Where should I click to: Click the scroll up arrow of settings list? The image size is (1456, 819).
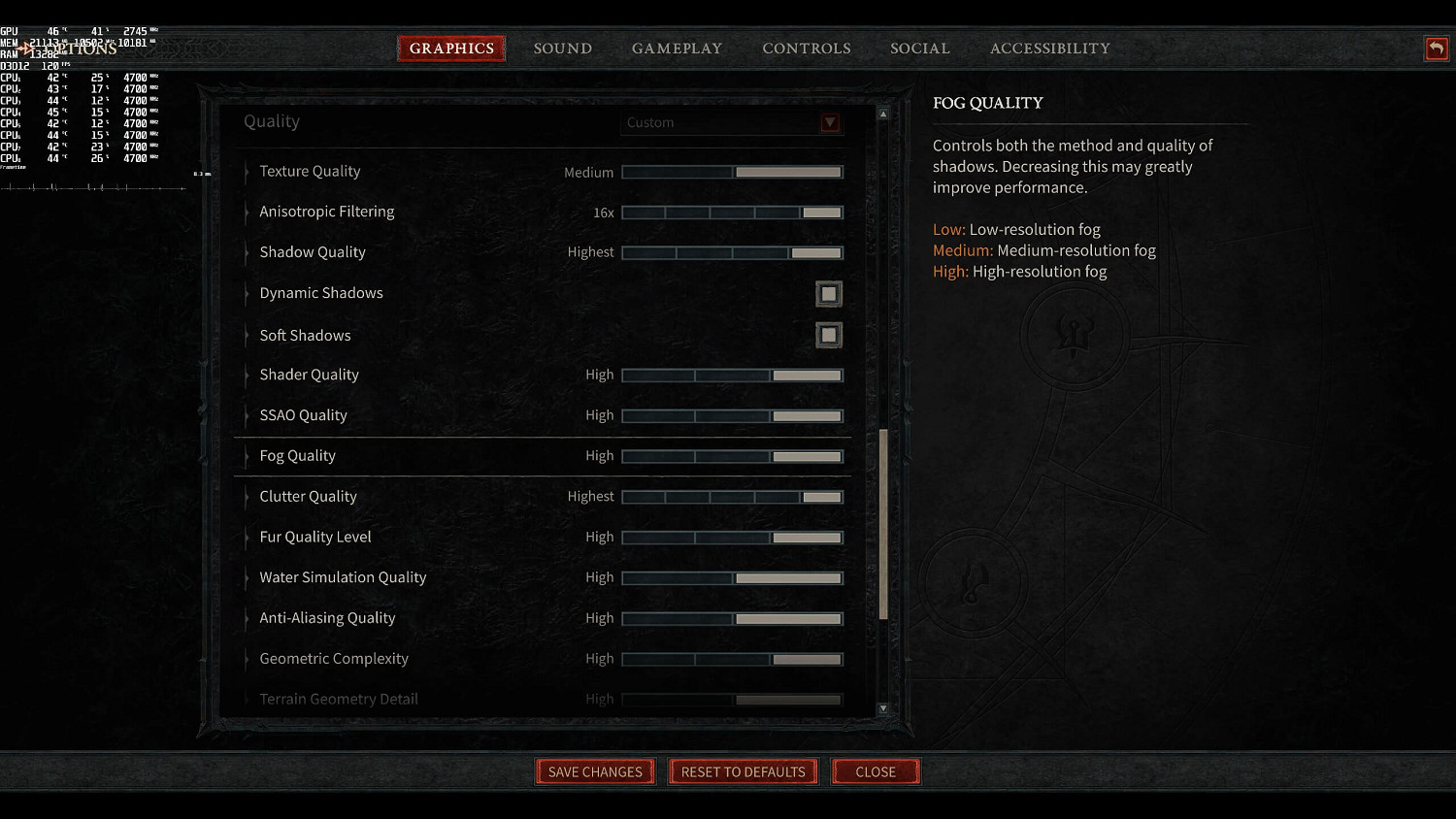click(x=883, y=114)
